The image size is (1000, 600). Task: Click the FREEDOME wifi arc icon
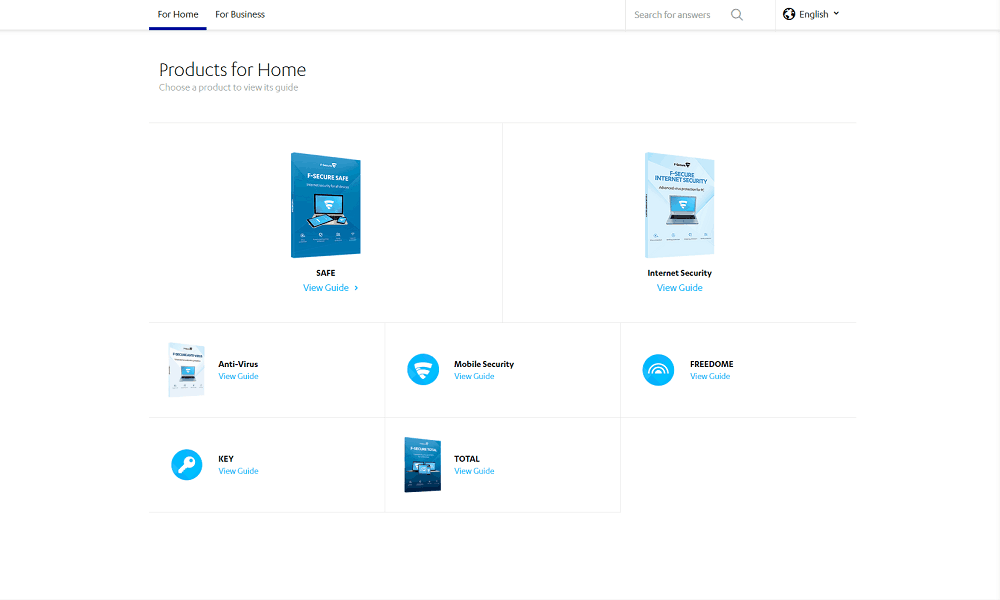[x=658, y=370]
